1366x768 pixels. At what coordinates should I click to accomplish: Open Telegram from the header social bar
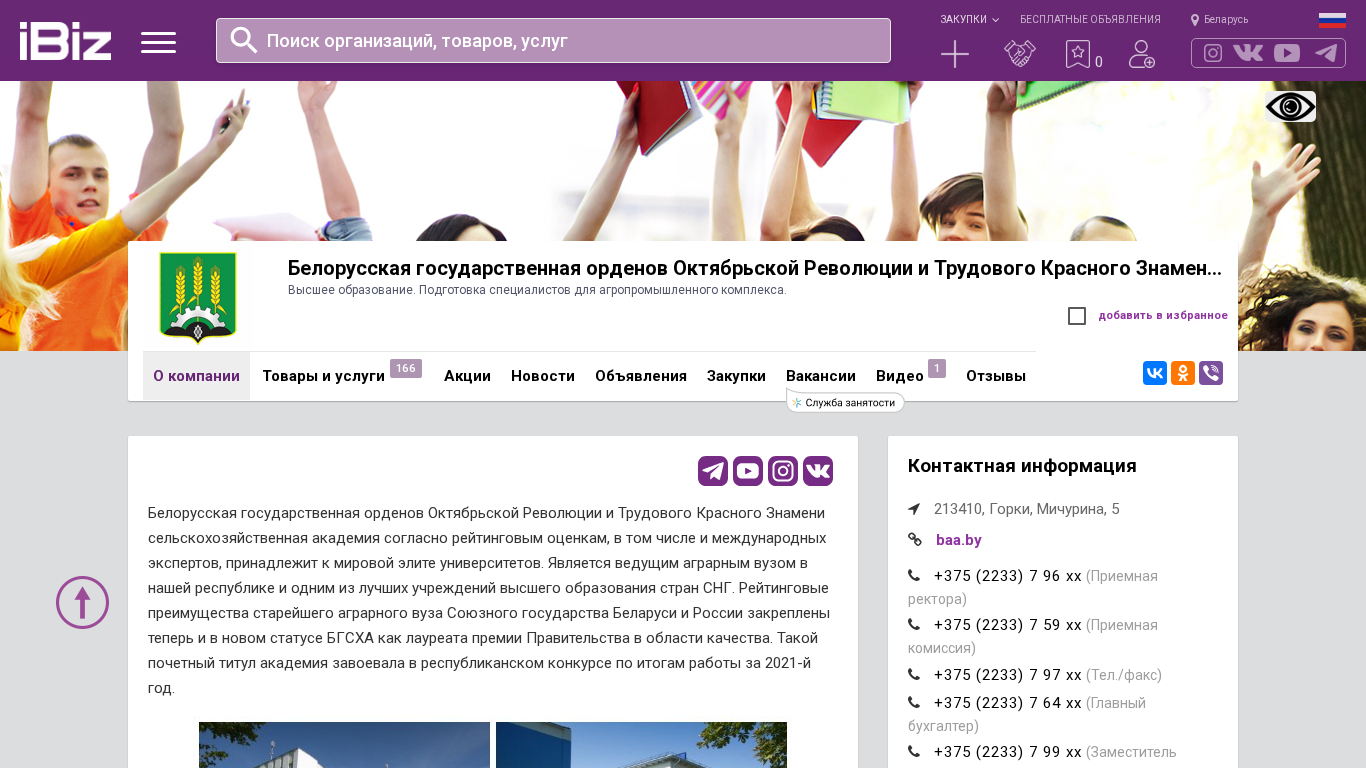pyautogui.click(x=1326, y=53)
